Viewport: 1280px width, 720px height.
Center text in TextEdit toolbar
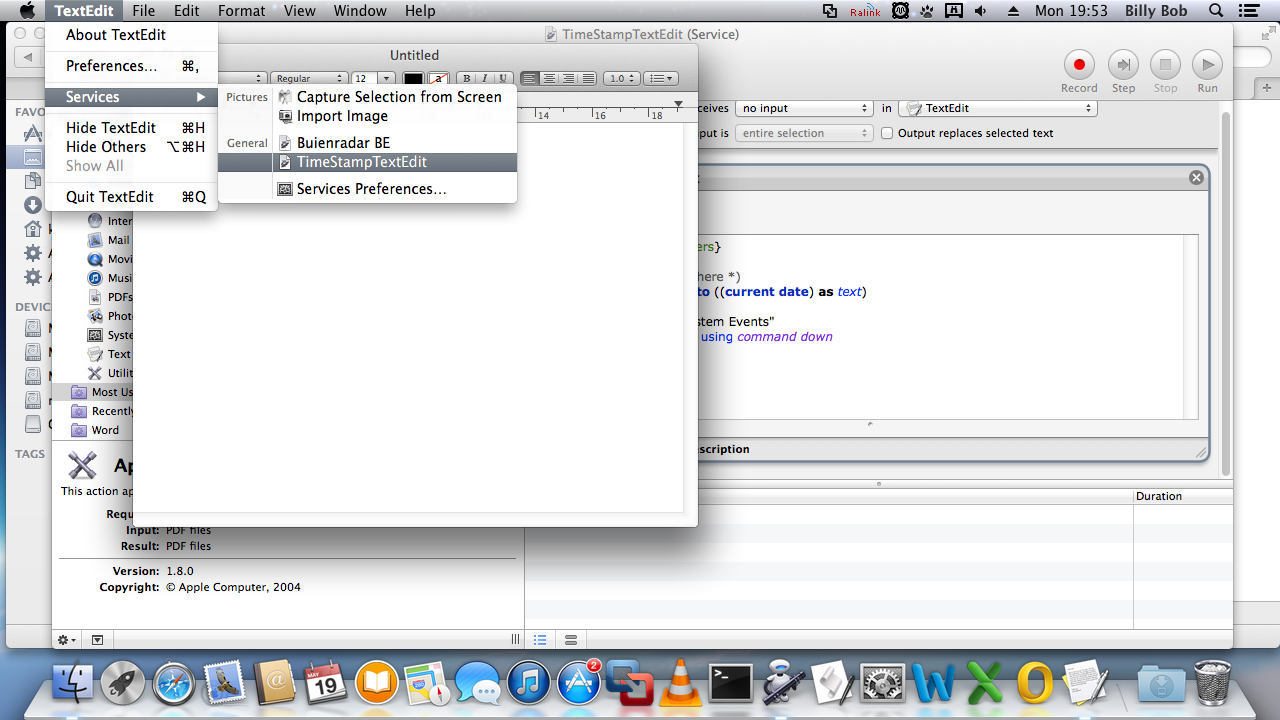[549, 78]
